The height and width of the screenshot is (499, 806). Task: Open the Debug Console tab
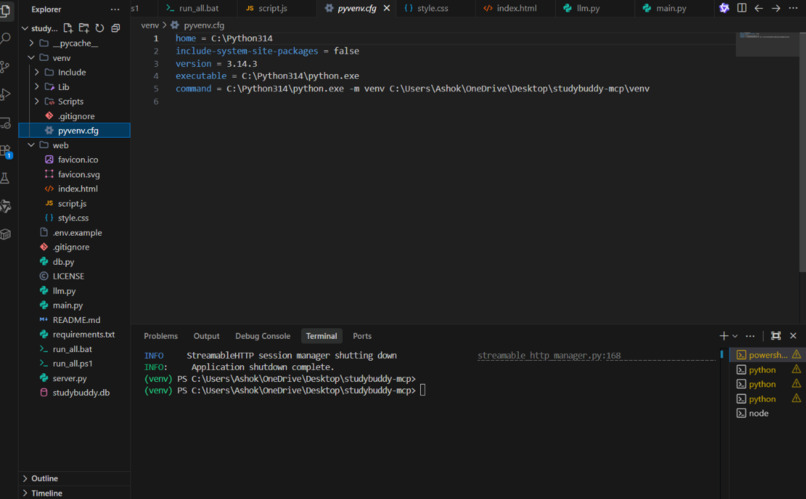click(263, 336)
